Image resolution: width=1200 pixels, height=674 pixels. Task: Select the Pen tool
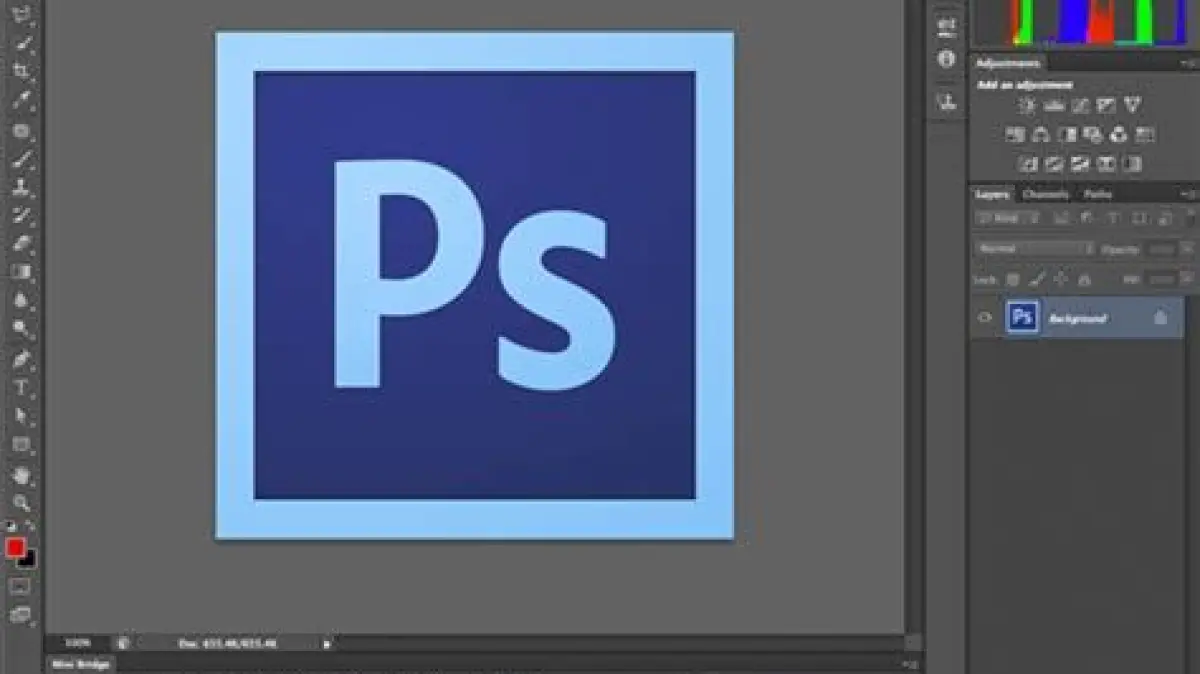21,358
